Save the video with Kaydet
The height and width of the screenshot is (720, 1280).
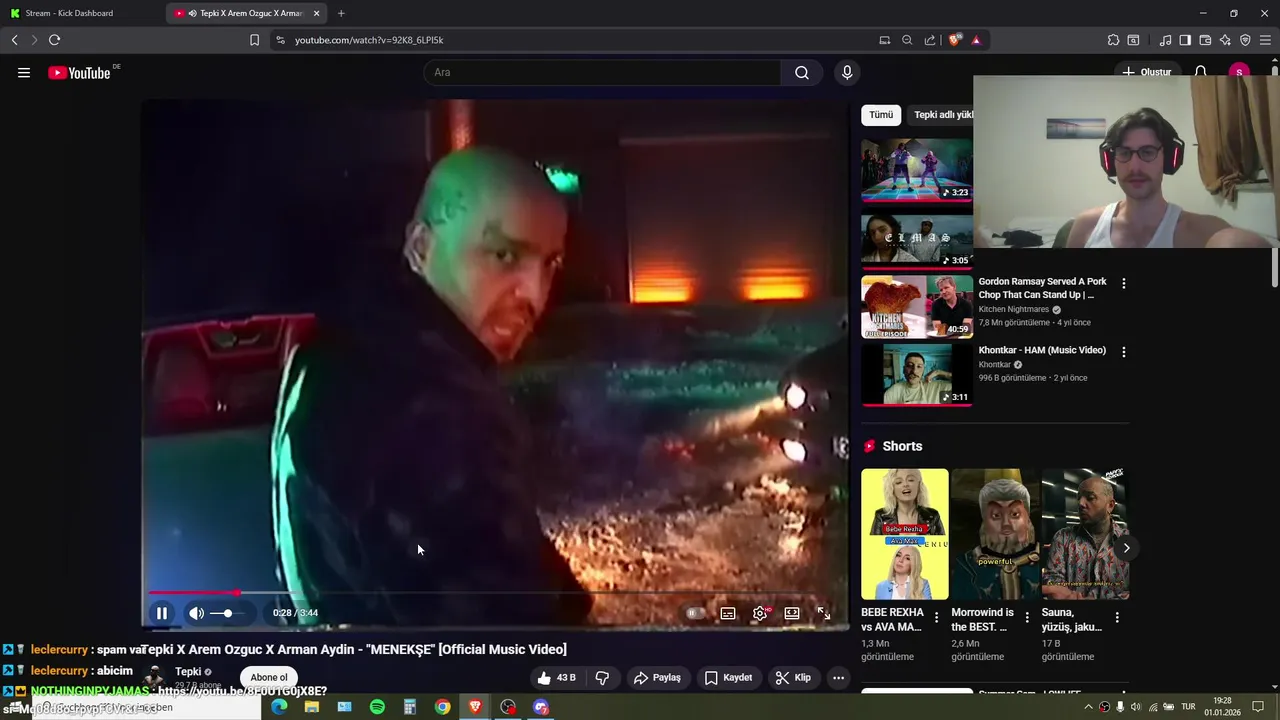(x=728, y=678)
